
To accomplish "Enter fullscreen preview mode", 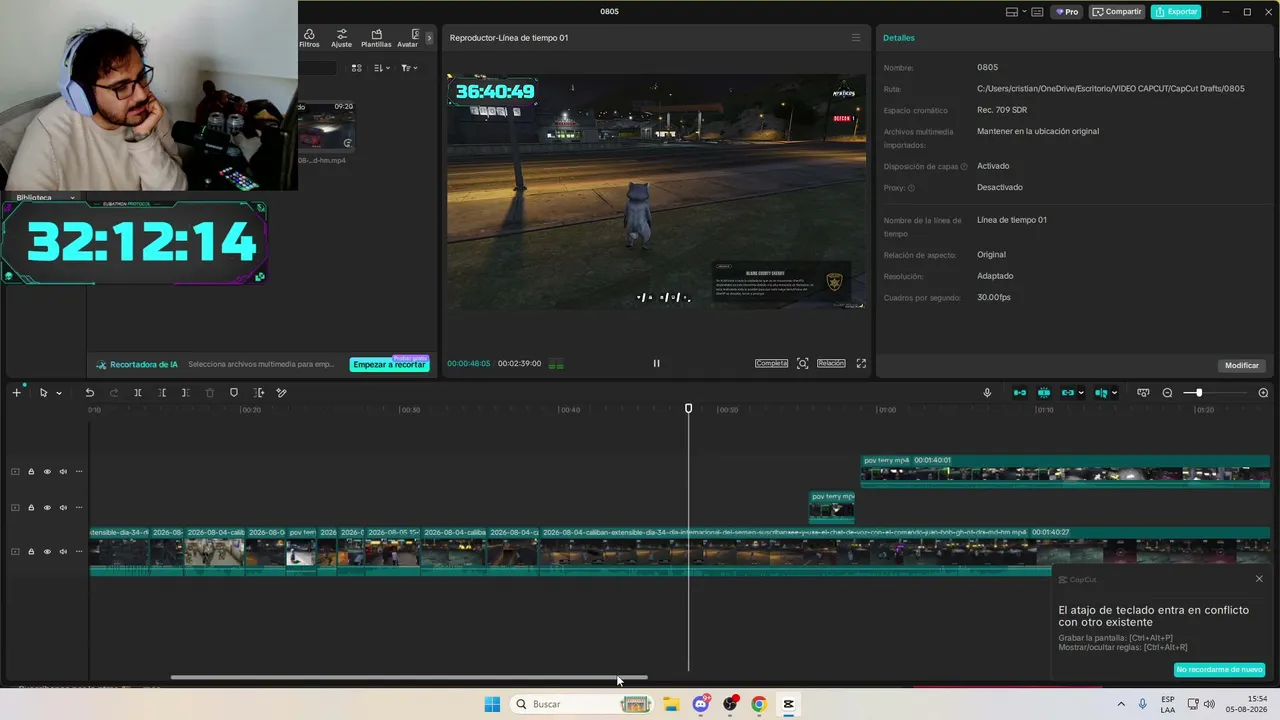I will point(861,363).
